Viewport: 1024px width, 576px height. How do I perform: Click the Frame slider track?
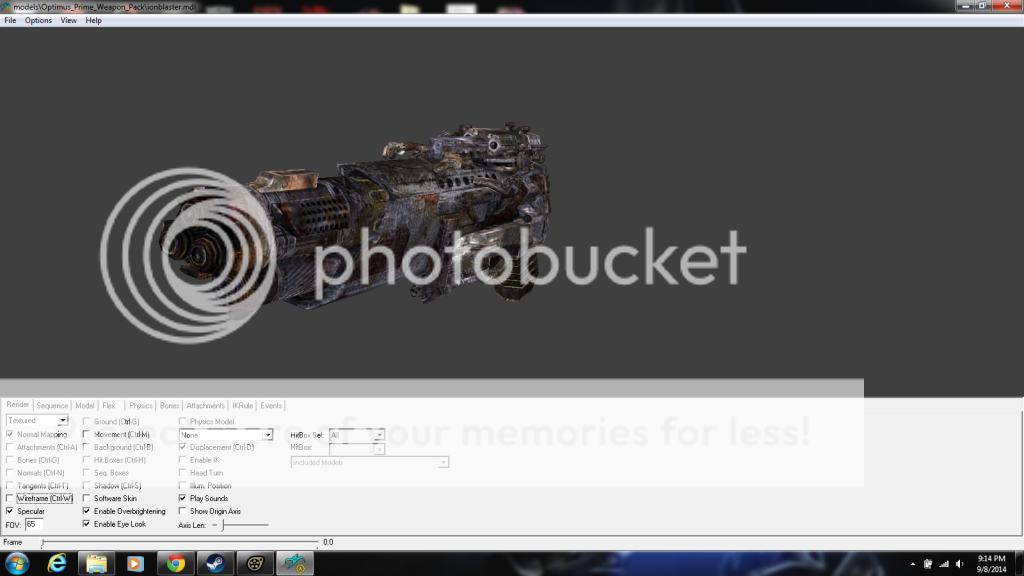pyautogui.click(x=180, y=542)
